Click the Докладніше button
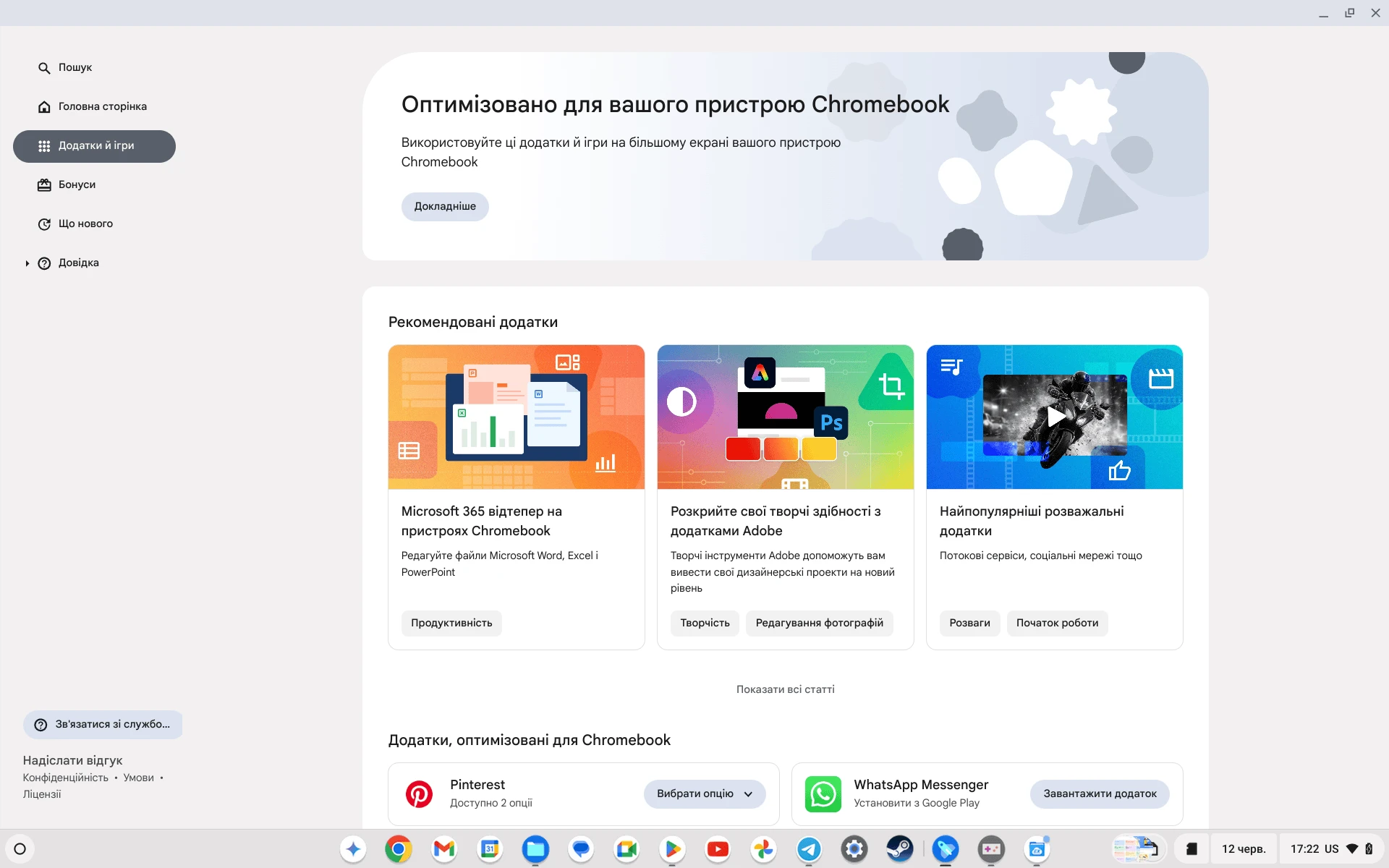The height and width of the screenshot is (868, 1389). click(445, 207)
